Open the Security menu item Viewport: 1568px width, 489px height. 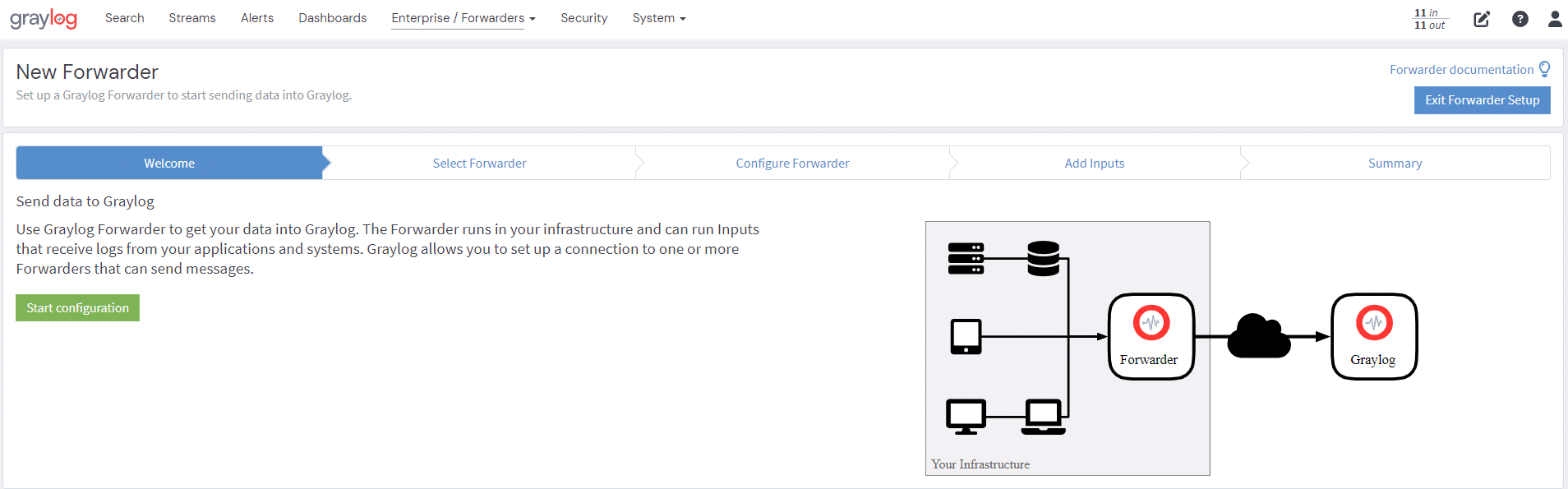(x=584, y=18)
